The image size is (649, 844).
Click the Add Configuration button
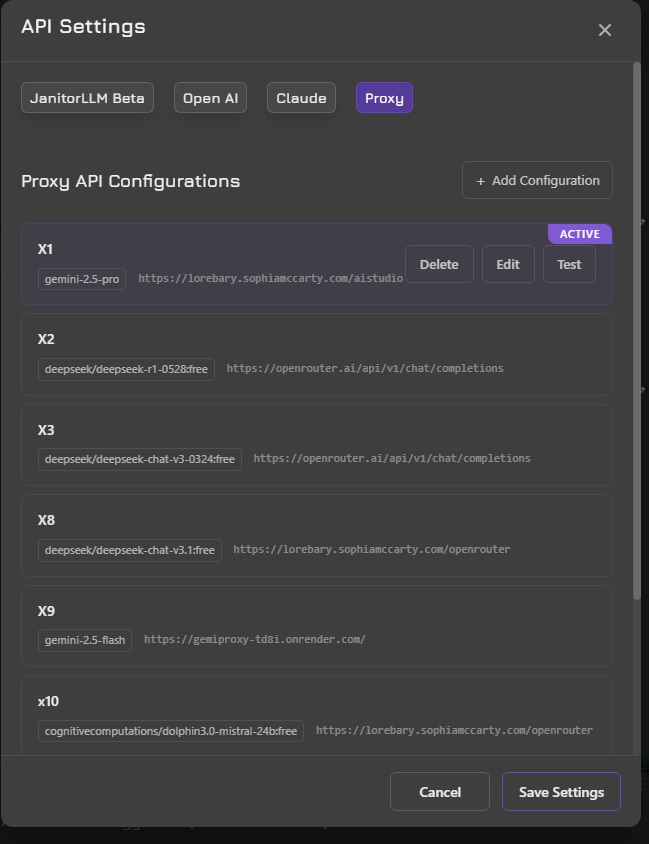(537, 181)
